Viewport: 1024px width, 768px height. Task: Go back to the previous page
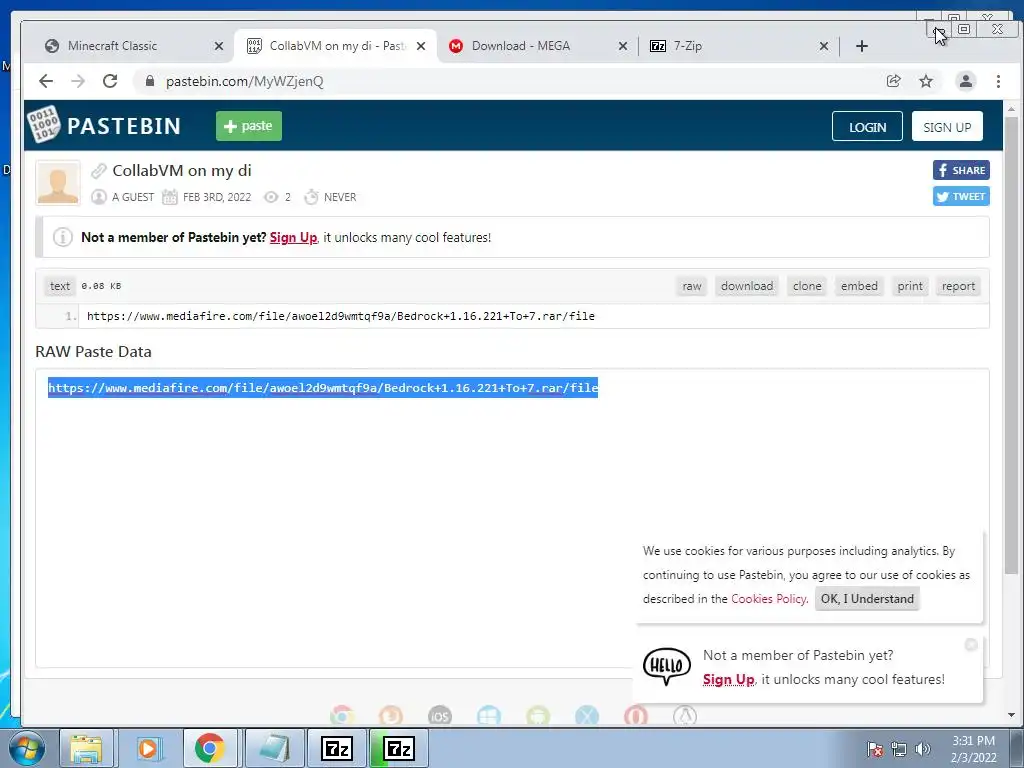click(46, 81)
